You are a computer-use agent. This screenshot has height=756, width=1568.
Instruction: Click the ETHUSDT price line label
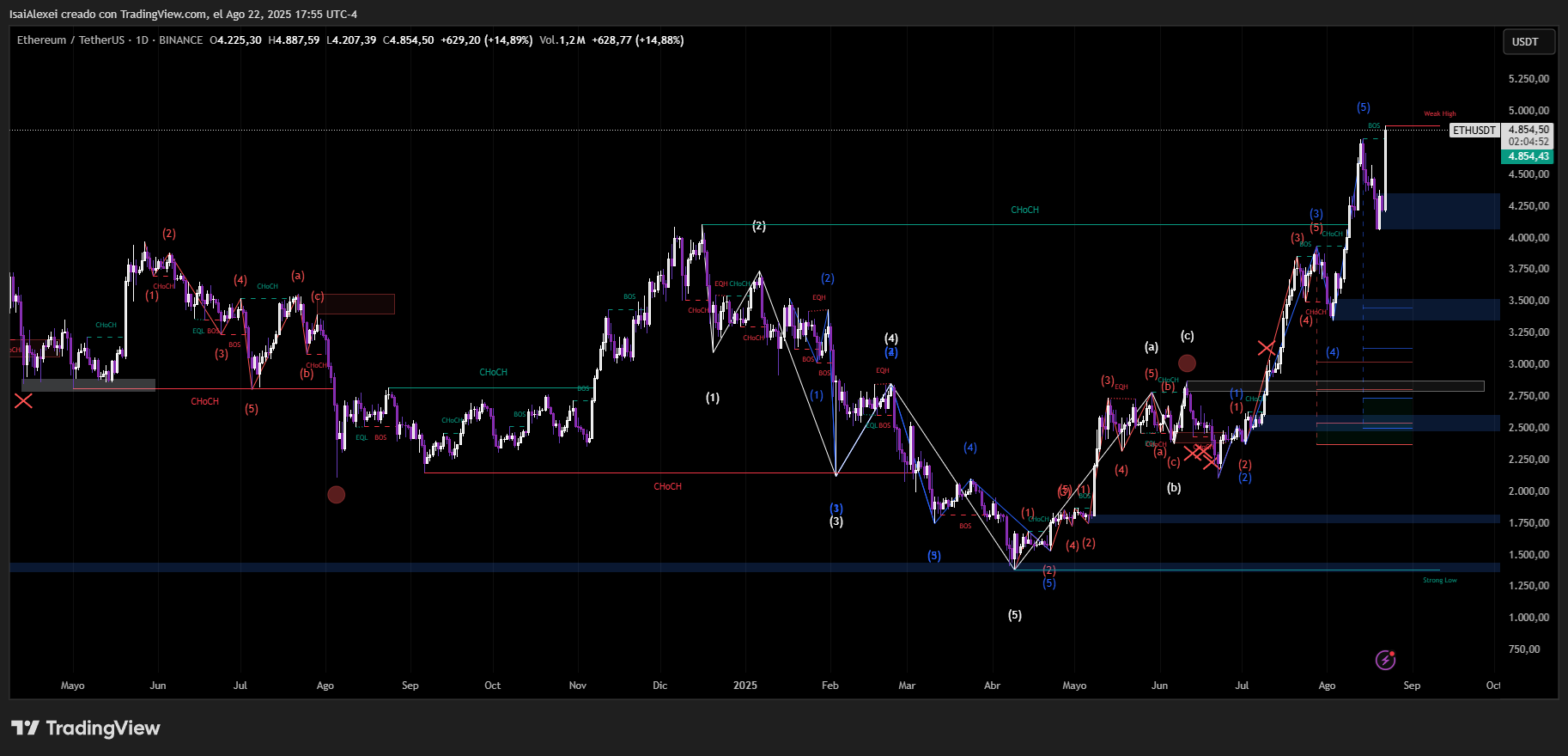[1474, 131]
